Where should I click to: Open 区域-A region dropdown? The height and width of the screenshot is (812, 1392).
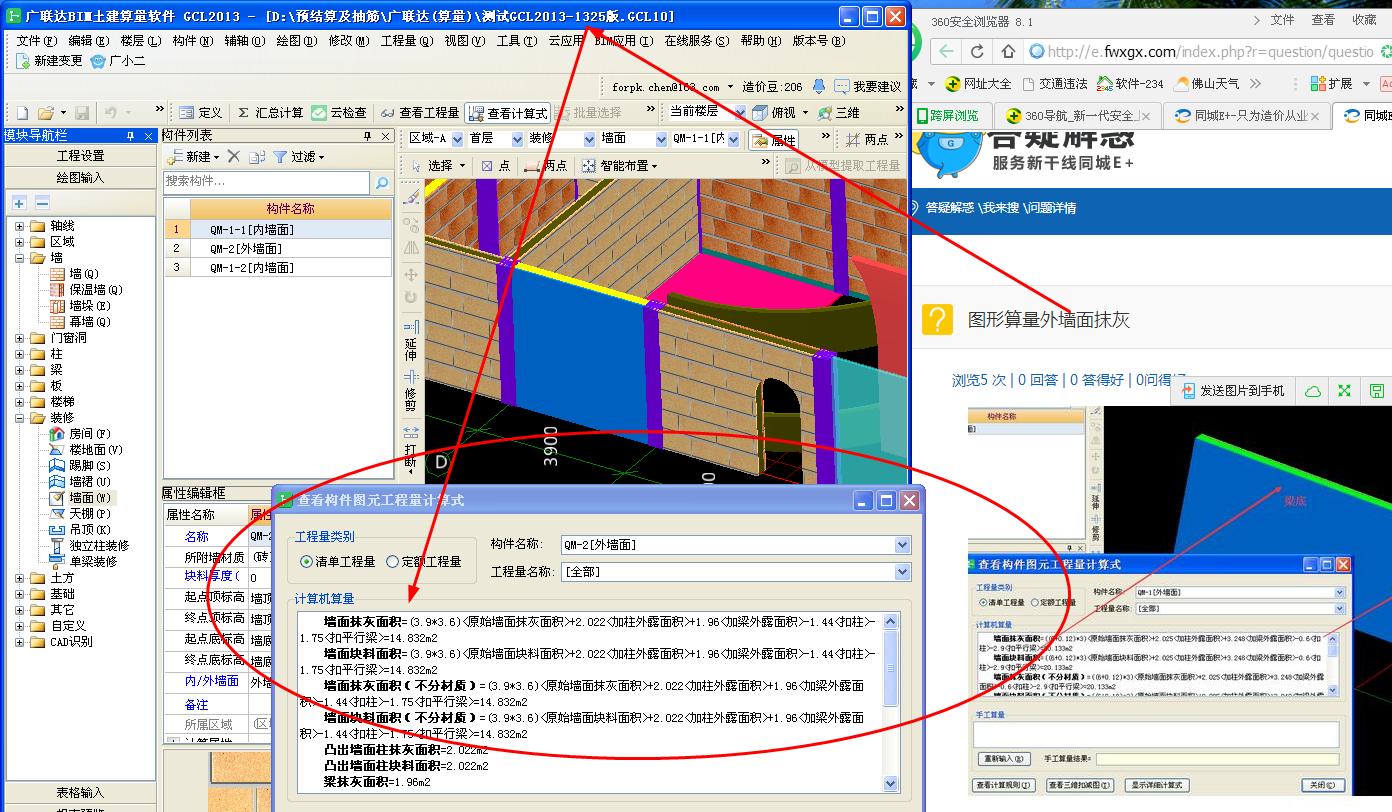click(457, 139)
